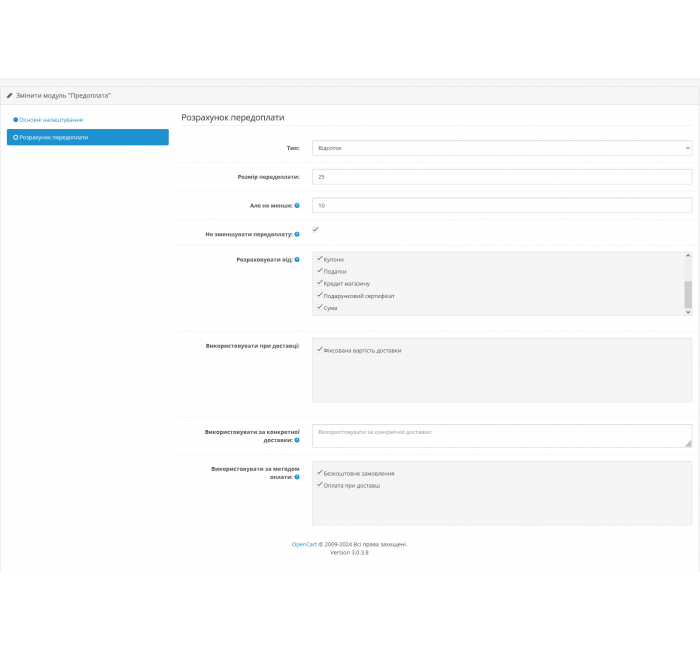Viewport: 700px width, 650px height.
Task: Show help icon for Розраховувати від
Action: [297, 259]
